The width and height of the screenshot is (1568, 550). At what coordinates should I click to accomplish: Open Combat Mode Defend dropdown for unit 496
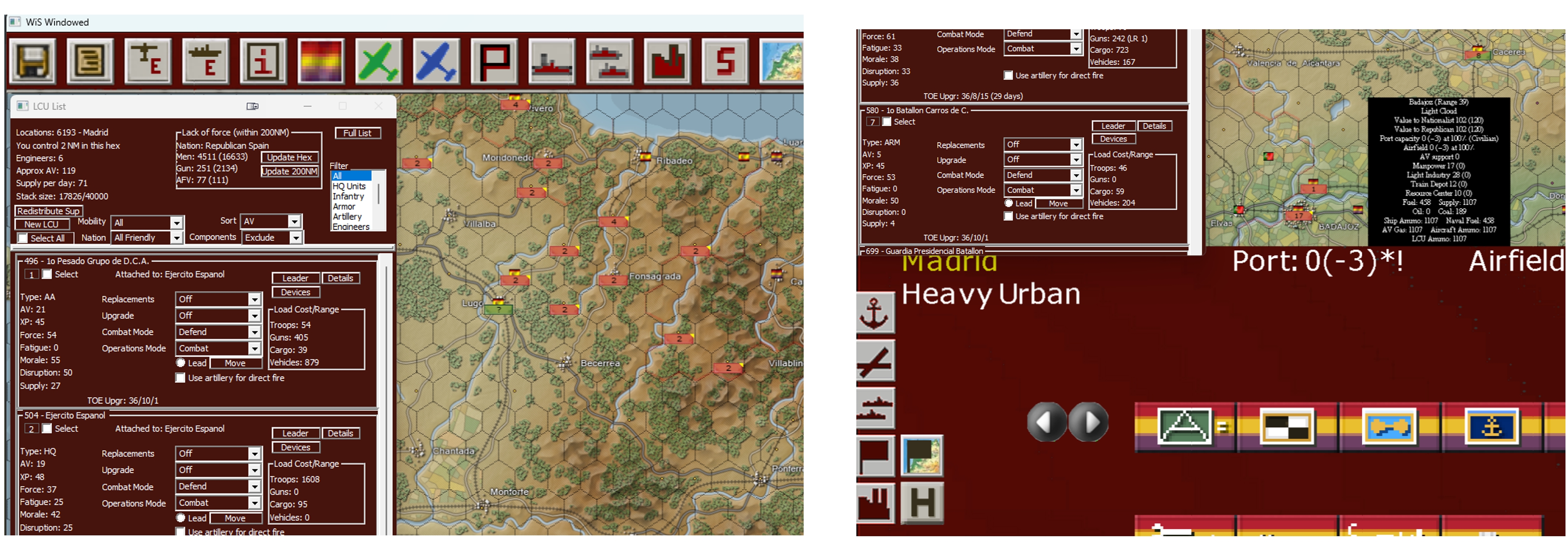pyautogui.click(x=255, y=332)
